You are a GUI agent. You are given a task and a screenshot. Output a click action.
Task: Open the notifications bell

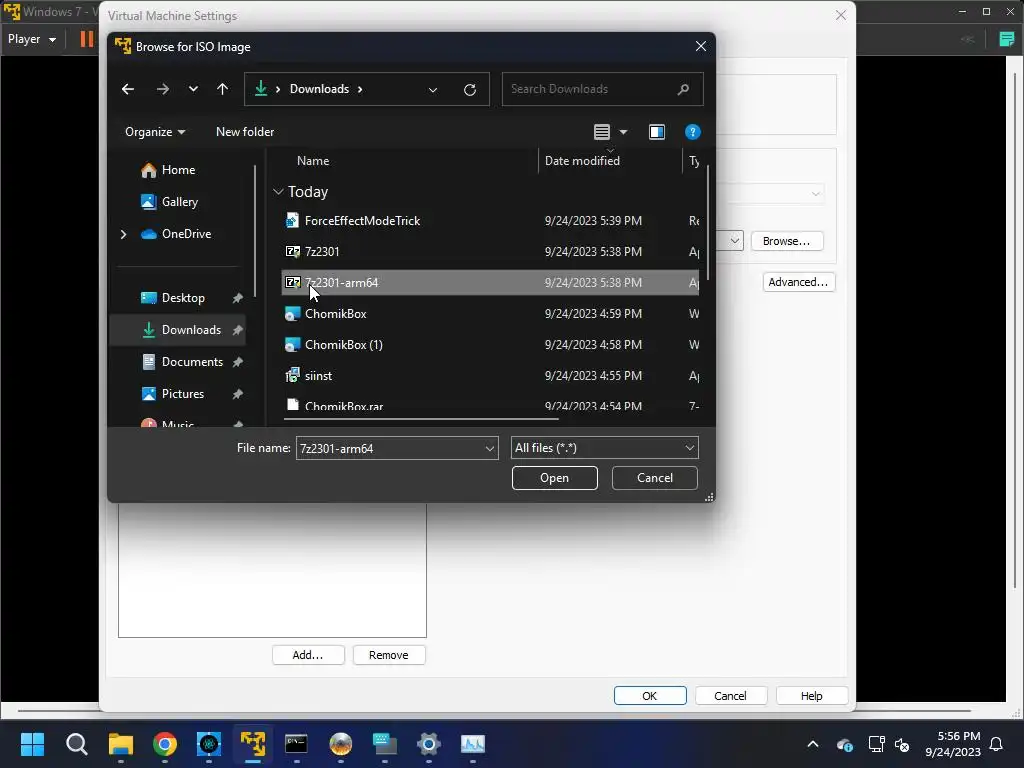(996, 744)
